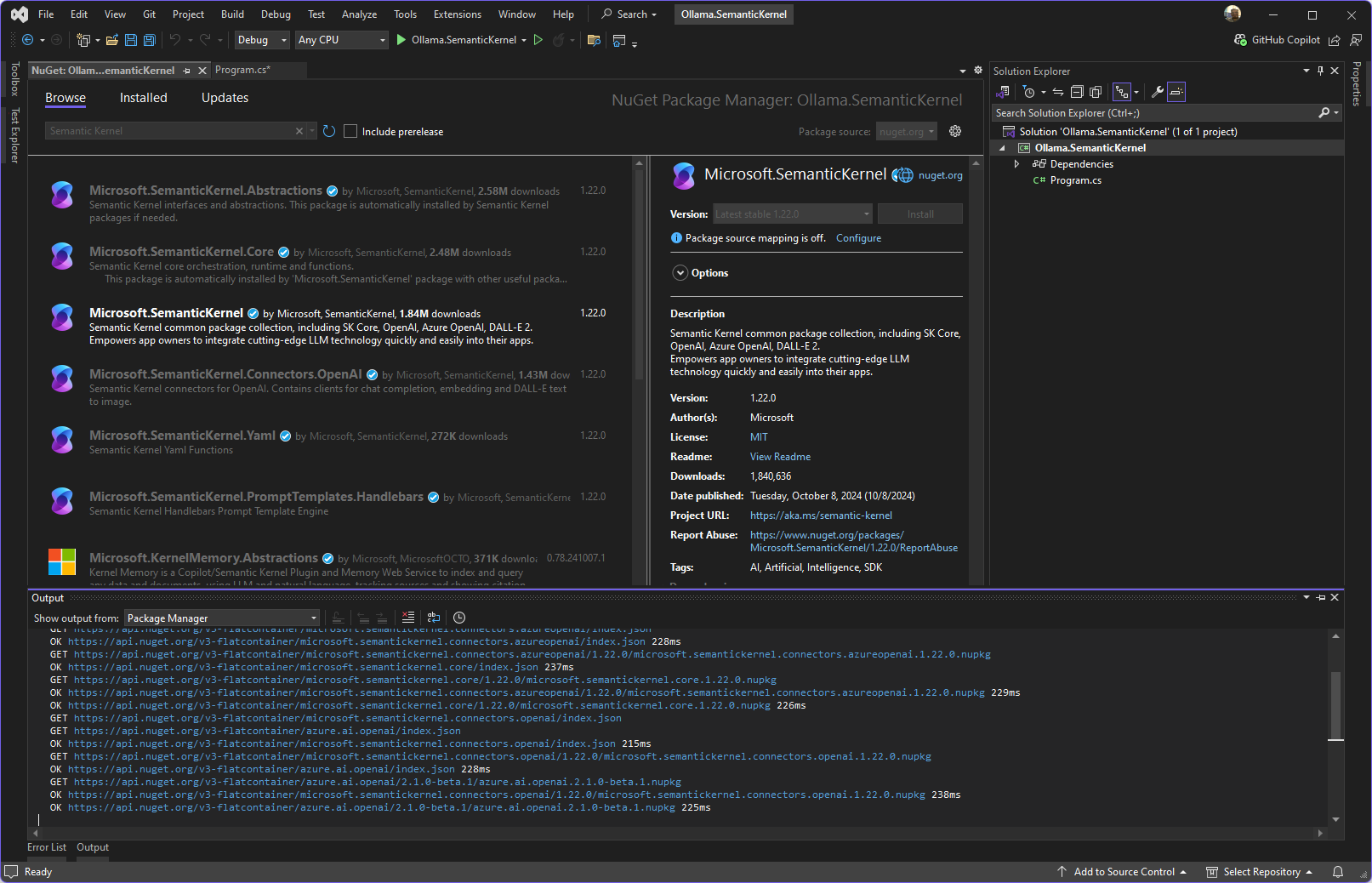Expand the Options section chevron
Viewport: 1372px width, 883px height.
pos(680,273)
